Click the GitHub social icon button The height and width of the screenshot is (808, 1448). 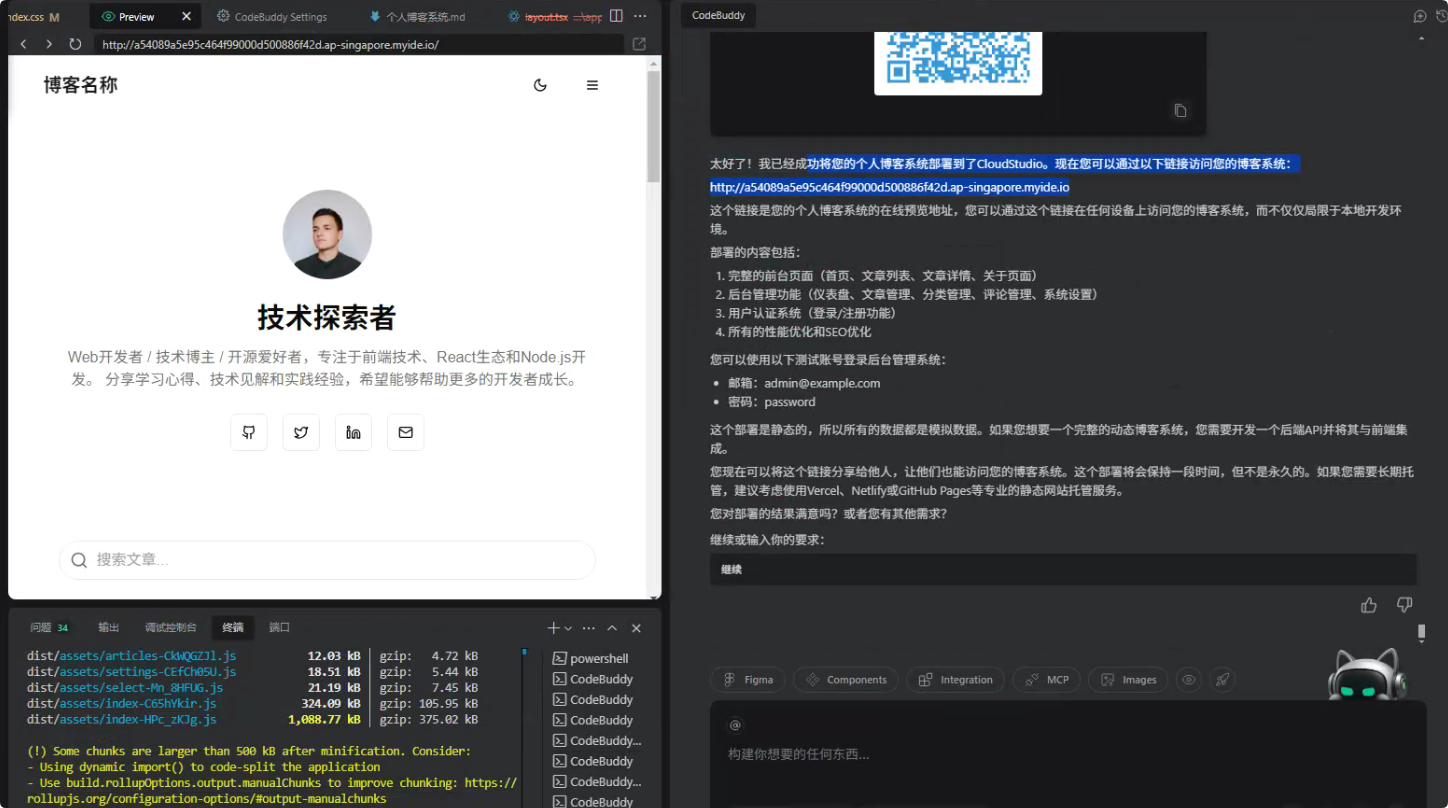(249, 432)
